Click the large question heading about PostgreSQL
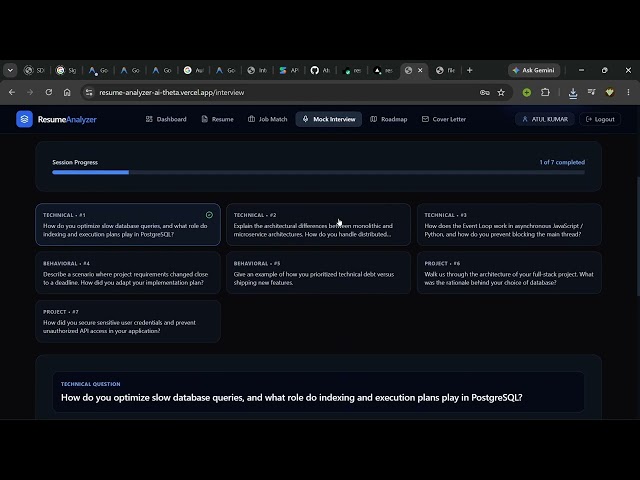 point(291,398)
